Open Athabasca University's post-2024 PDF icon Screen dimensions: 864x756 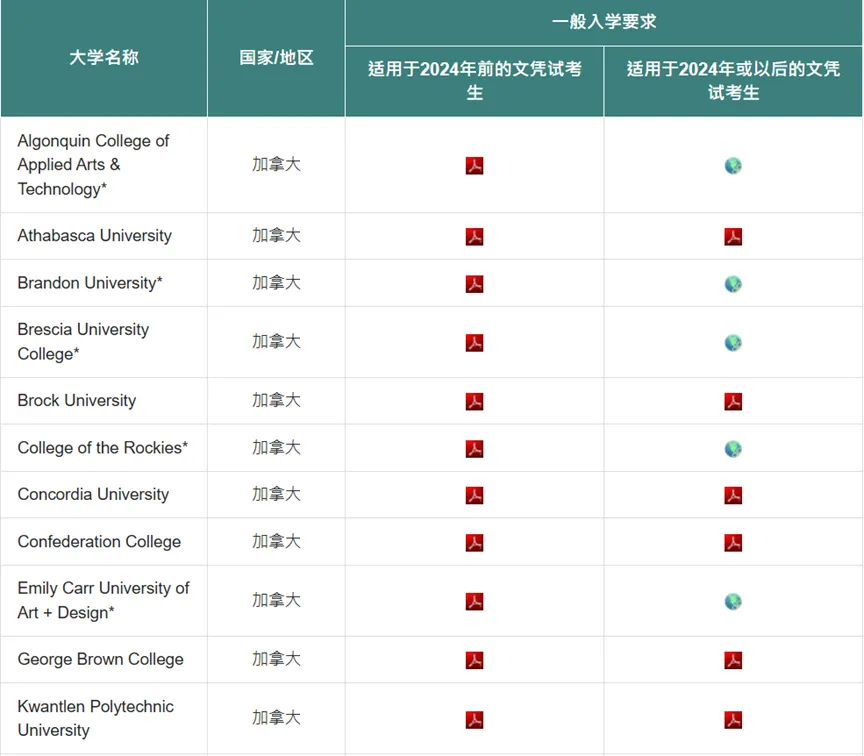[x=733, y=235]
